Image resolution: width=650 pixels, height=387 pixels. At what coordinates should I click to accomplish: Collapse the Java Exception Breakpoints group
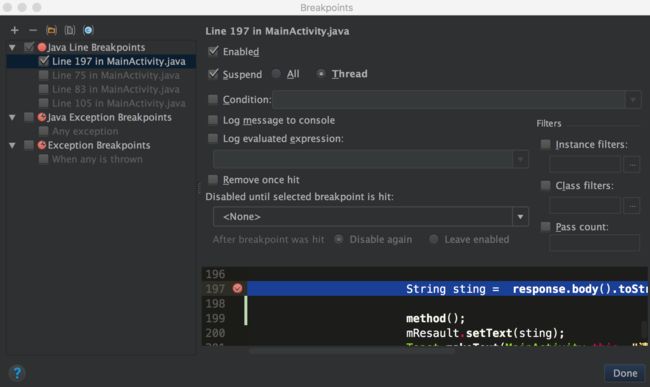tap(12, 117)
